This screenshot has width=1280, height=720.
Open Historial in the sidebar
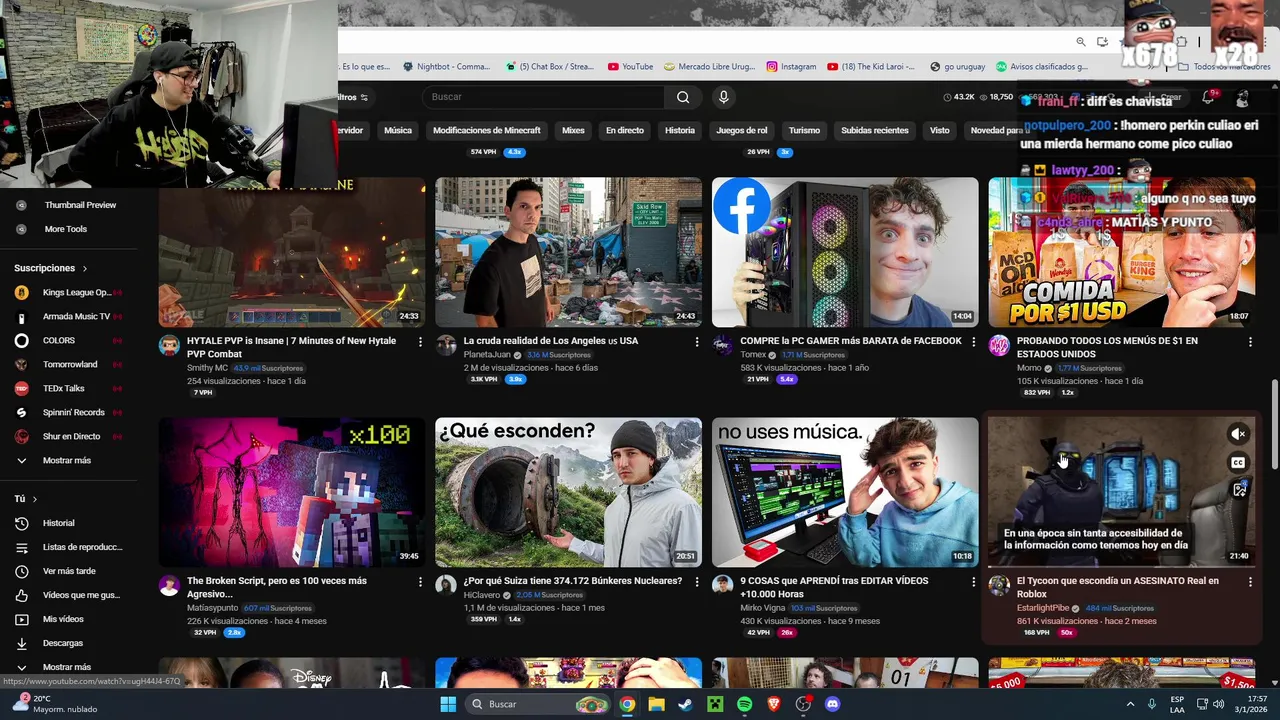(x=58, y=523)
